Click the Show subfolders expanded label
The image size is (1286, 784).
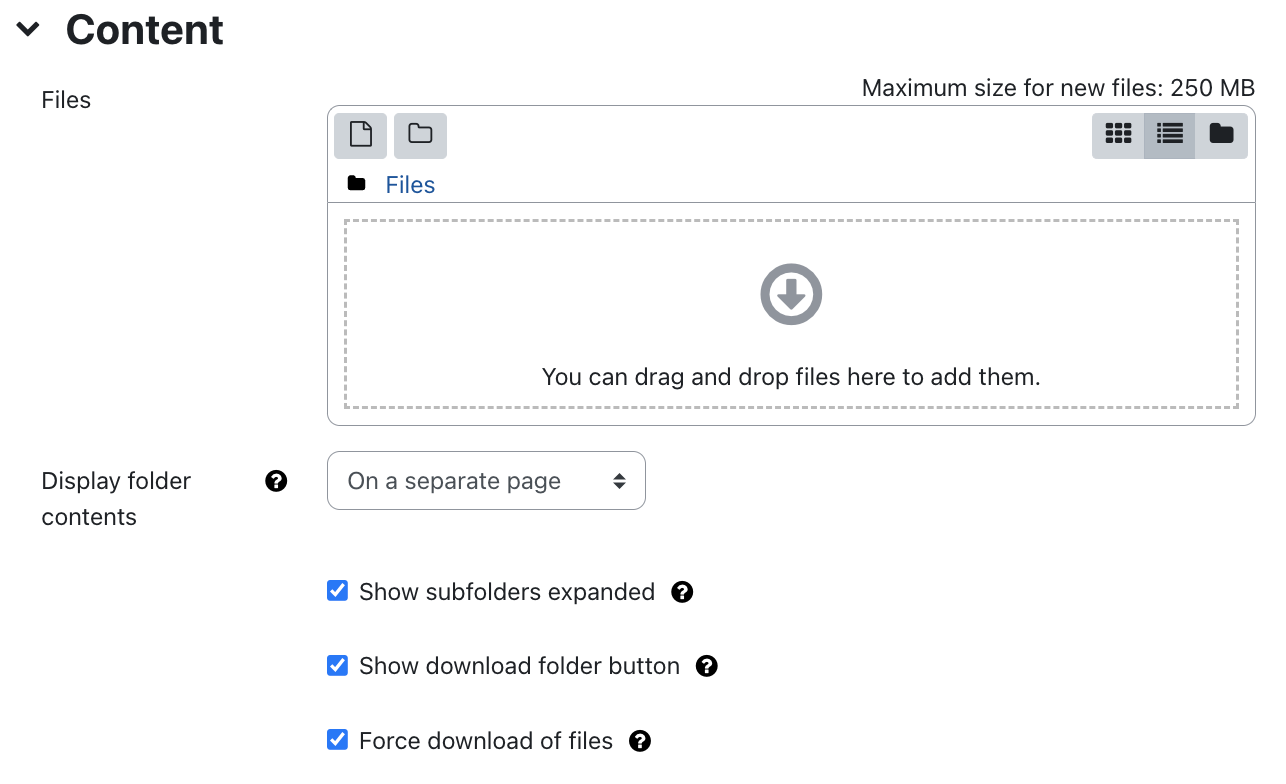(507, 592)
